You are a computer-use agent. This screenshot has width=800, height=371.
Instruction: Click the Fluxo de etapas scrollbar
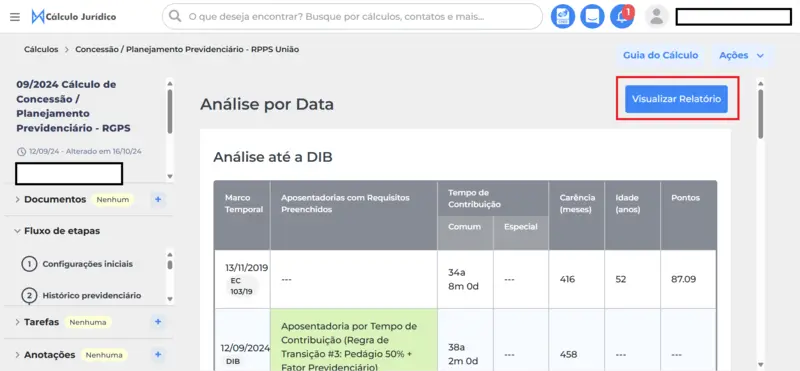point(170,265)
